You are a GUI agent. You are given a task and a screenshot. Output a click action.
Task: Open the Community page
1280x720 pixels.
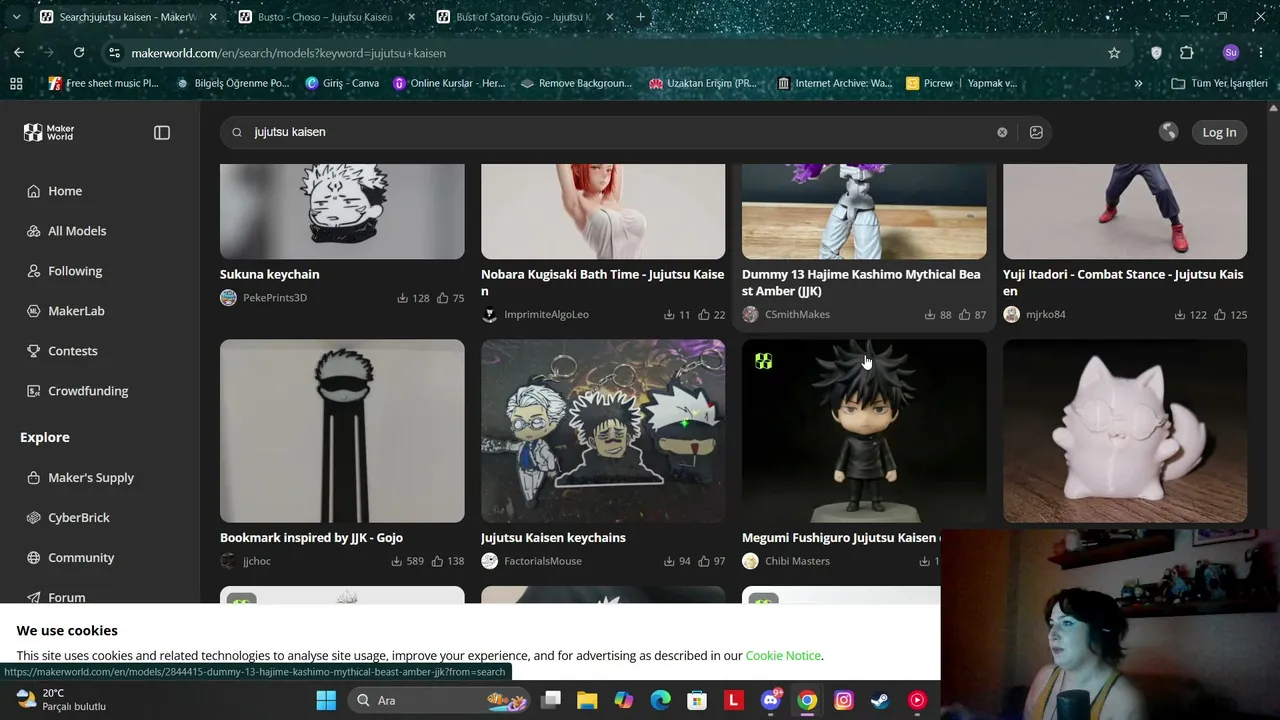(x=81, y=558)
